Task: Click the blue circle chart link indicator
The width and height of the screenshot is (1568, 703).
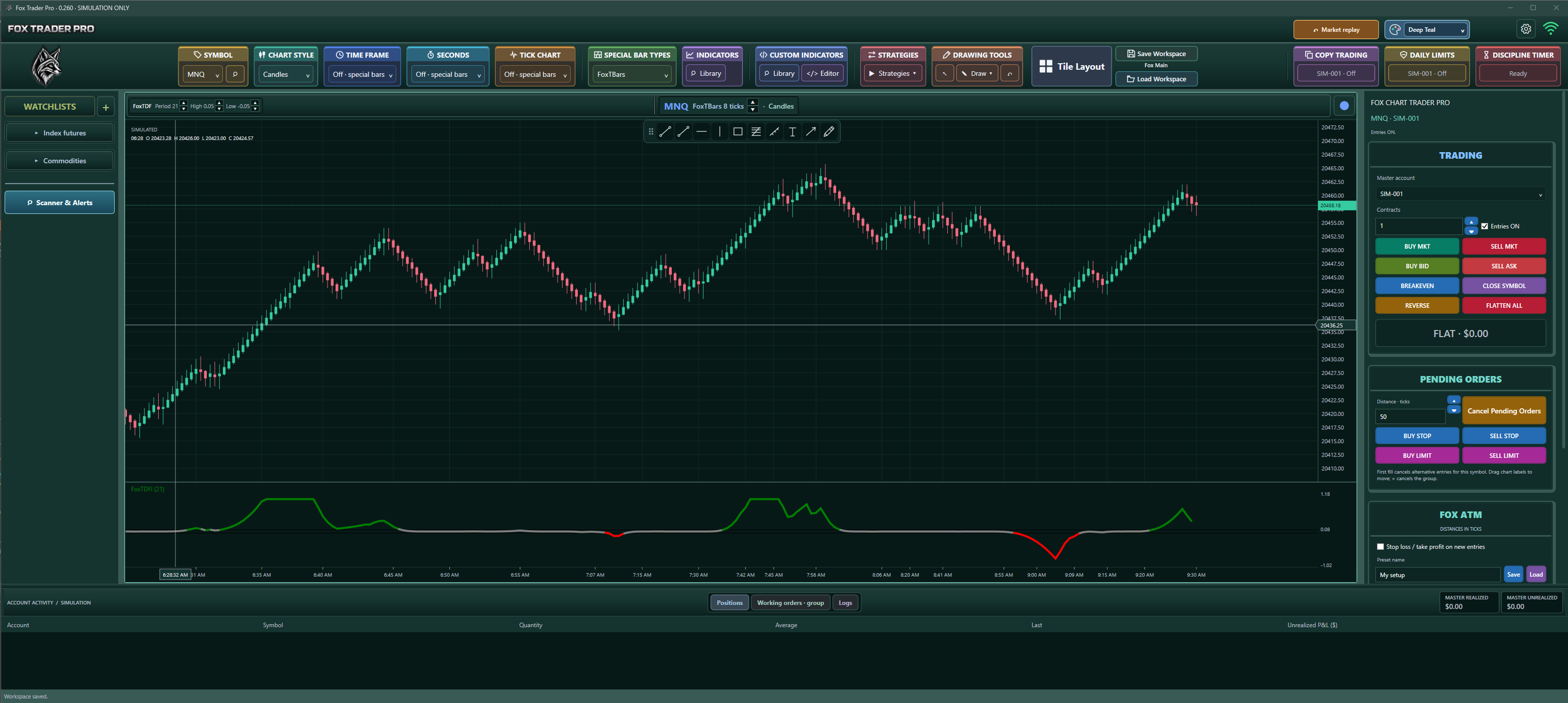Action: [x=1344, y=106]
